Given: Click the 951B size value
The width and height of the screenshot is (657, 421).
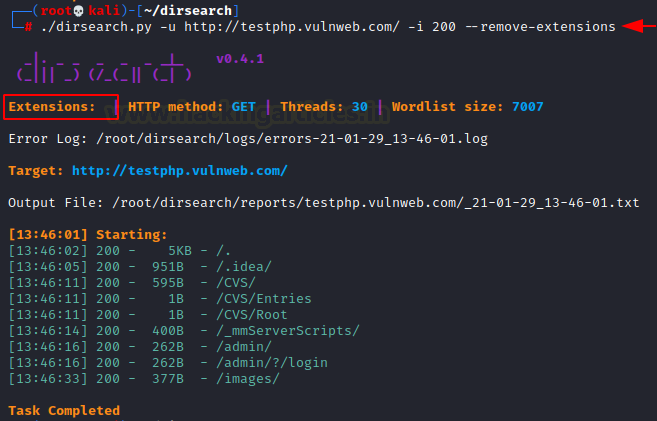Looking at the screenshot, I should coord(168,267).
